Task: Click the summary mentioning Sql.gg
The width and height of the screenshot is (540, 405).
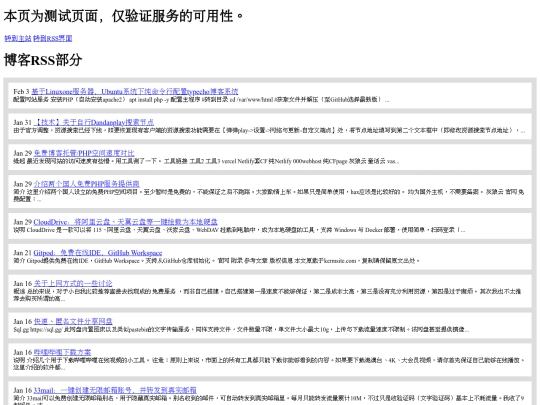Action: click(x=241, y=329)
